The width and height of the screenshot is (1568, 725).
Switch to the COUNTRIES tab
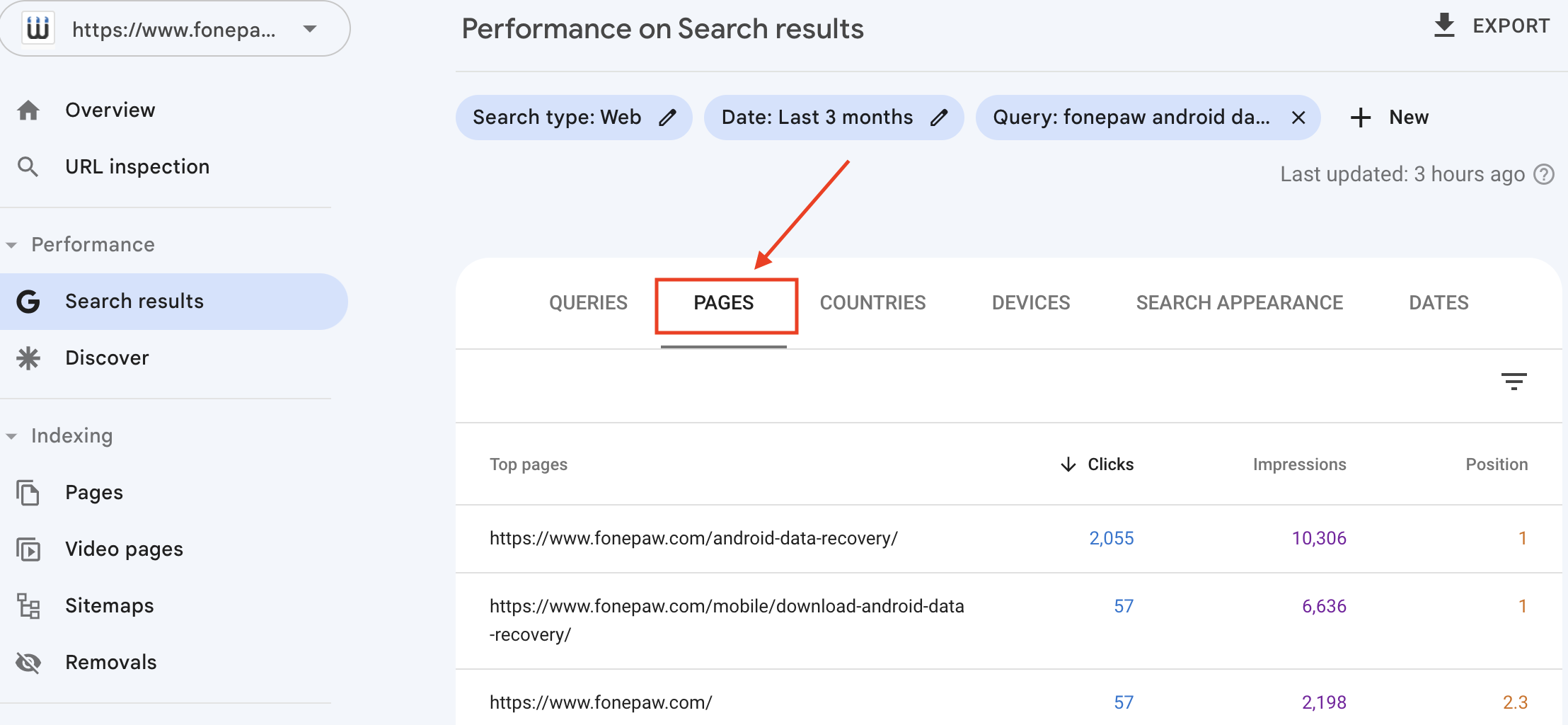[872, 303]
